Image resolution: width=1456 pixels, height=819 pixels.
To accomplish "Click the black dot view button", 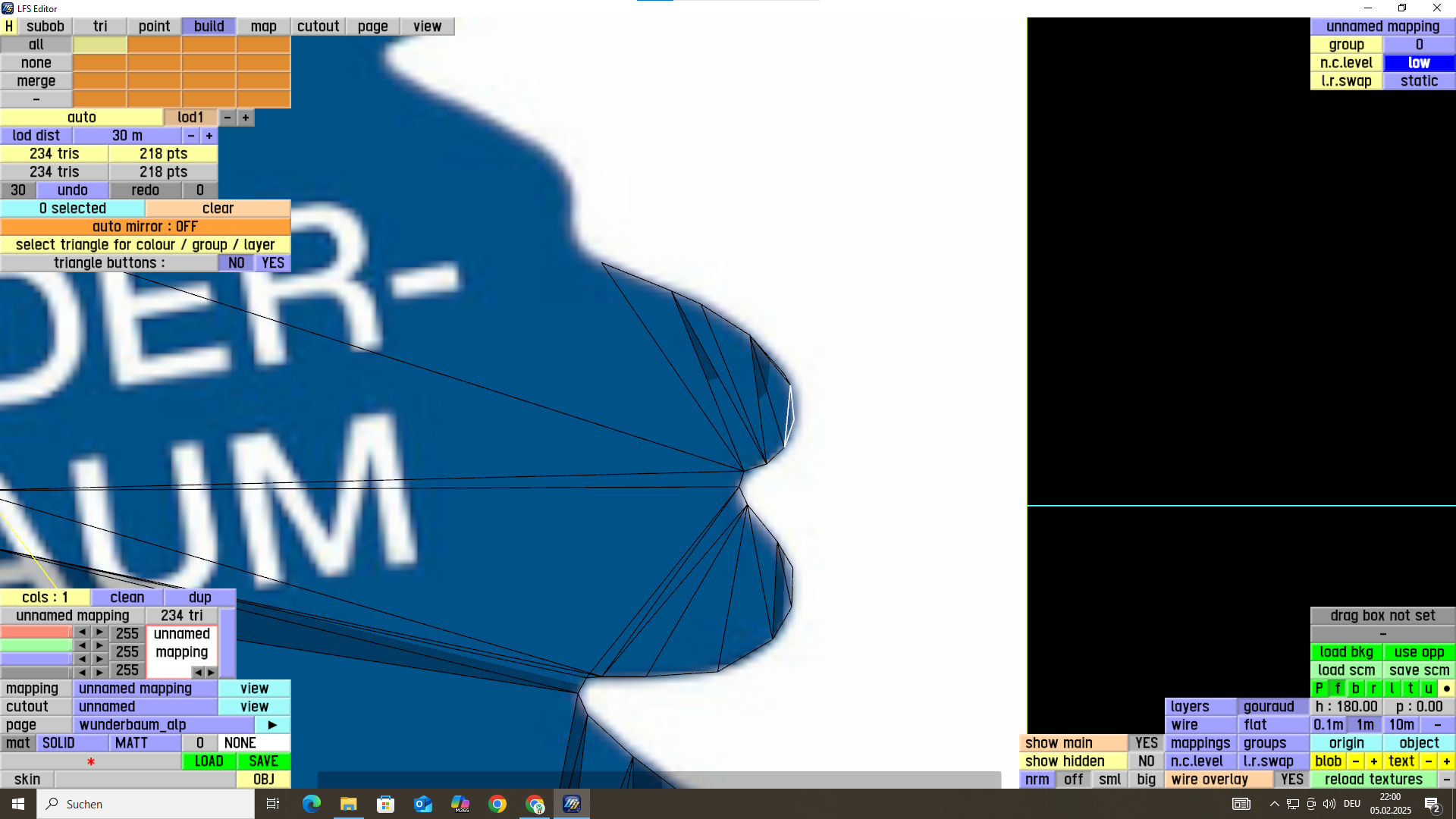I will tap(1446, 689).
